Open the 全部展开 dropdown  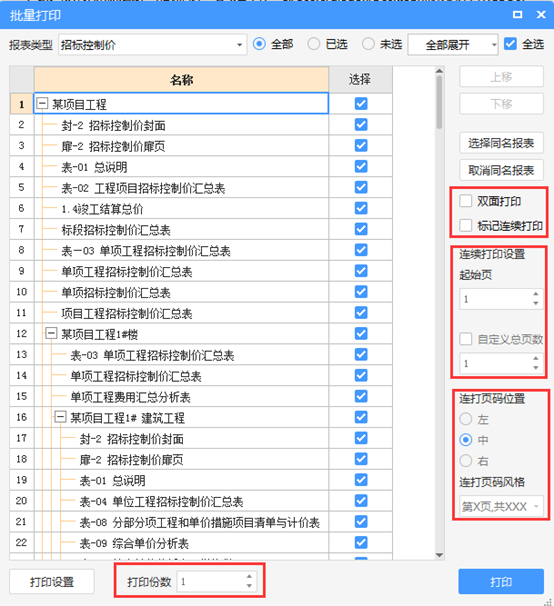pos(453,45)
